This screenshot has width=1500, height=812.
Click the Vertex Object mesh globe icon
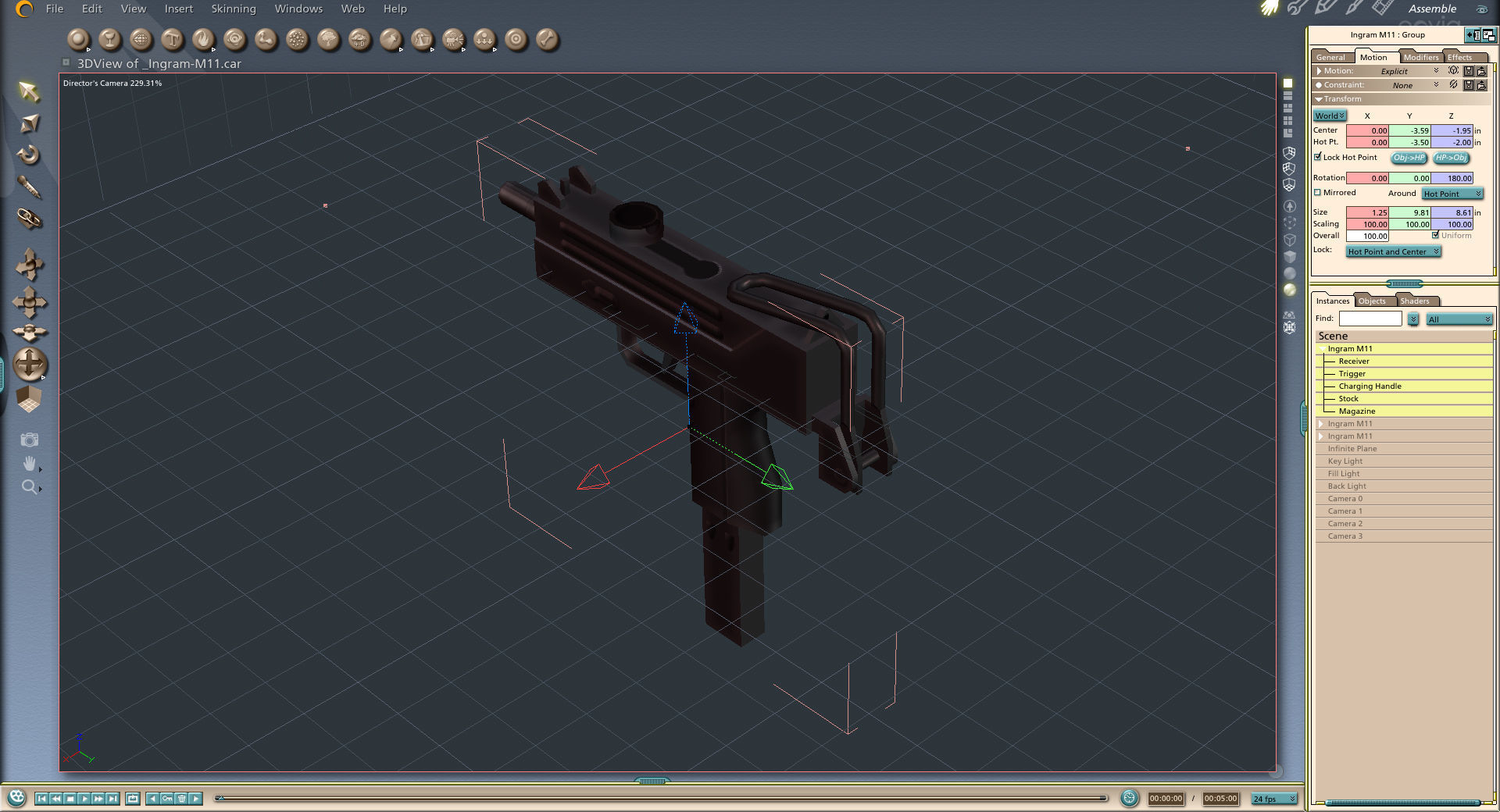click(x=141, y=39)
